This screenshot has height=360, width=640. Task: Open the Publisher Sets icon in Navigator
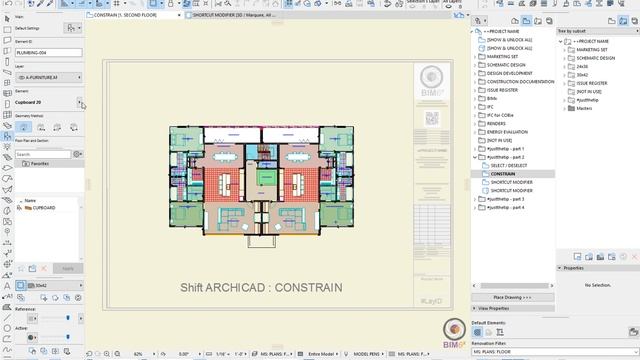[x=549, y=21]
